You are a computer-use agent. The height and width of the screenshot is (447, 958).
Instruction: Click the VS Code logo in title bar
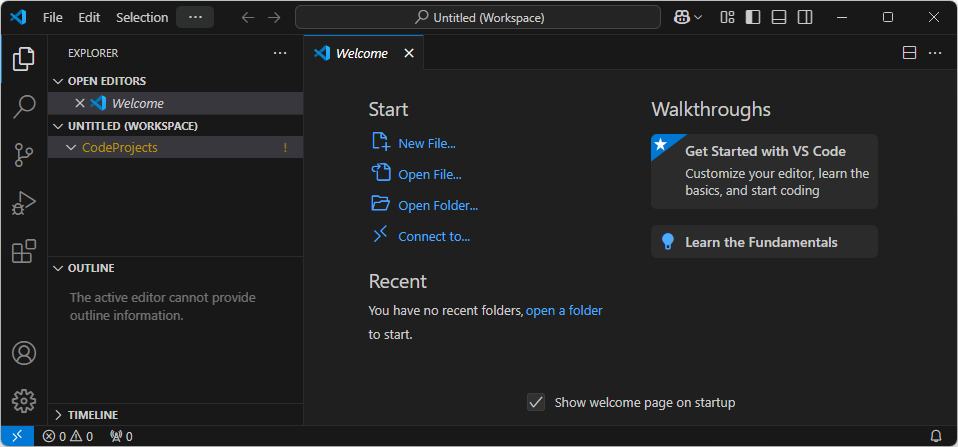[18, 17]
